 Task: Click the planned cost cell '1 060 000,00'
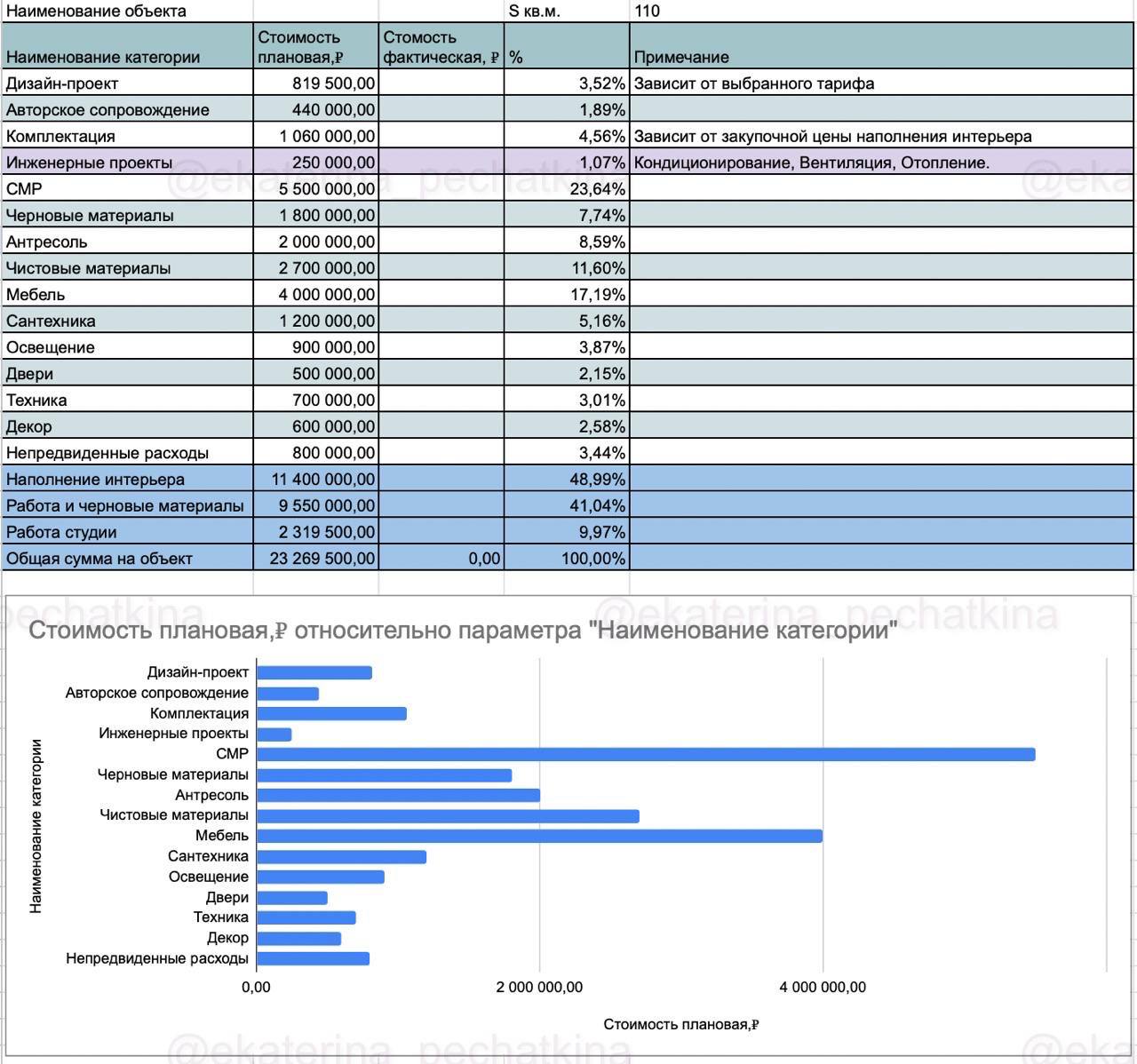point(316,136)
